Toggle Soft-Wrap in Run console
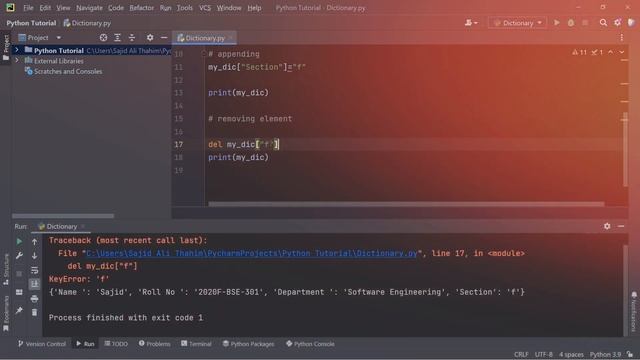This screenshot has width=640, height=360. [34, 270]
